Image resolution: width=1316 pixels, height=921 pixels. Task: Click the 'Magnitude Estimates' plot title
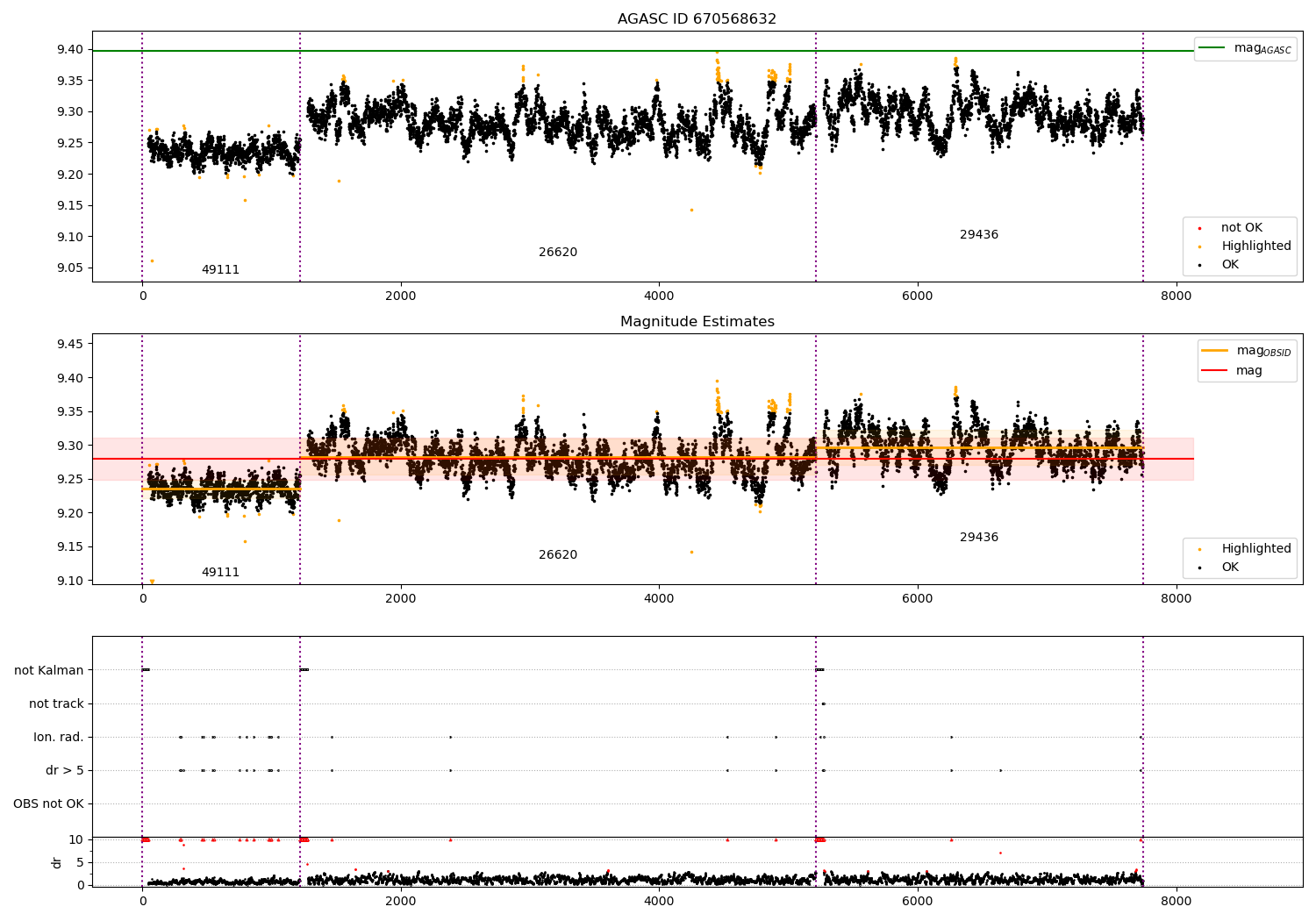(697, 322)
